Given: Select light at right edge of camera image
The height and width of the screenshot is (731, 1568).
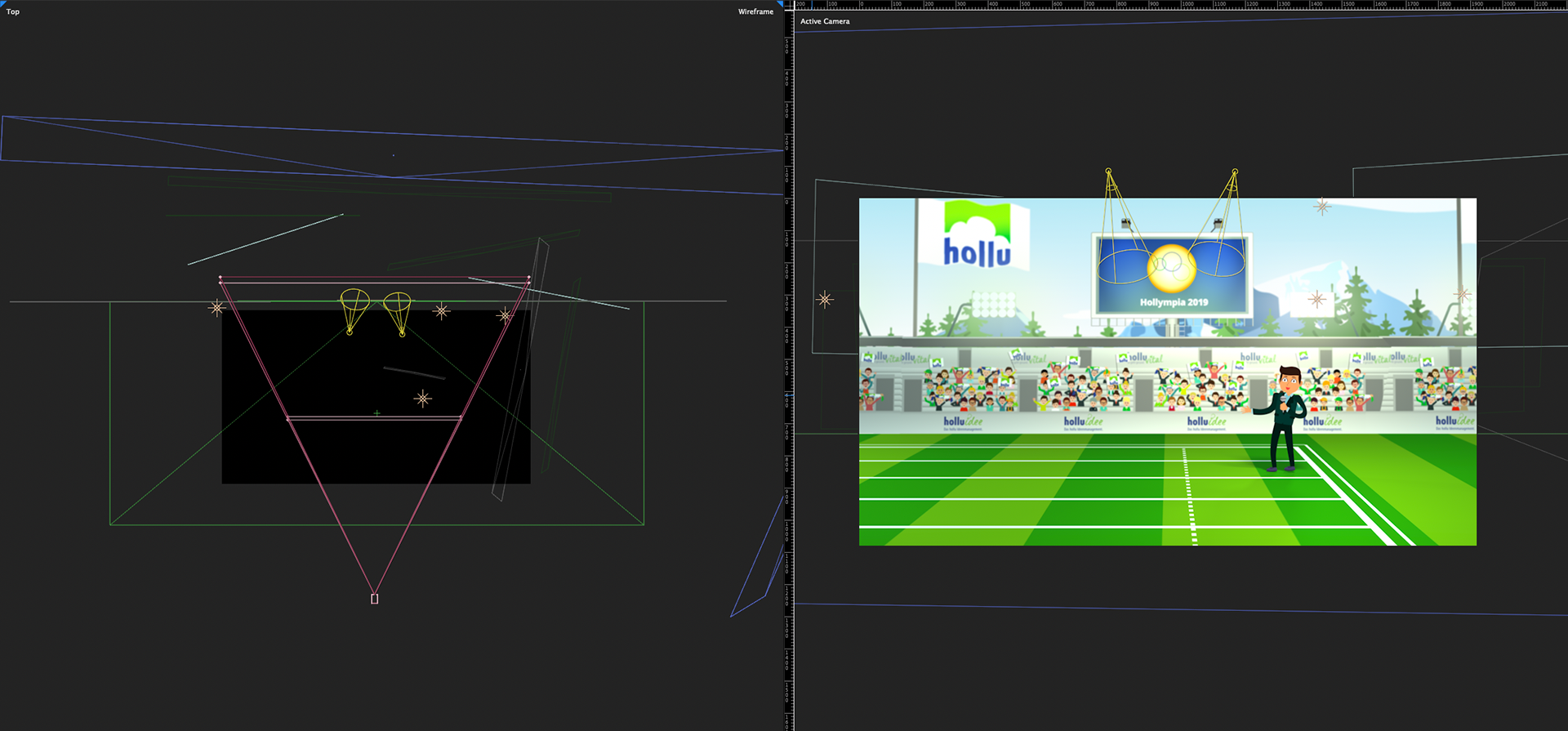Looking at the screenshot, I should point(1462,294).
